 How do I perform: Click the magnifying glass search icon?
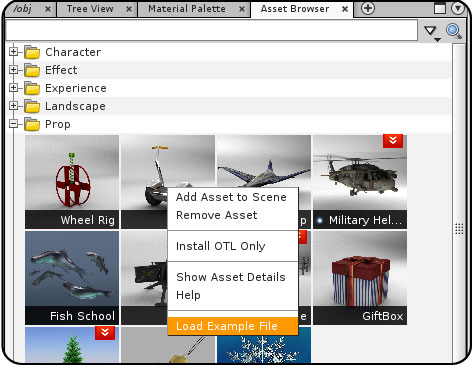point(454,31)
